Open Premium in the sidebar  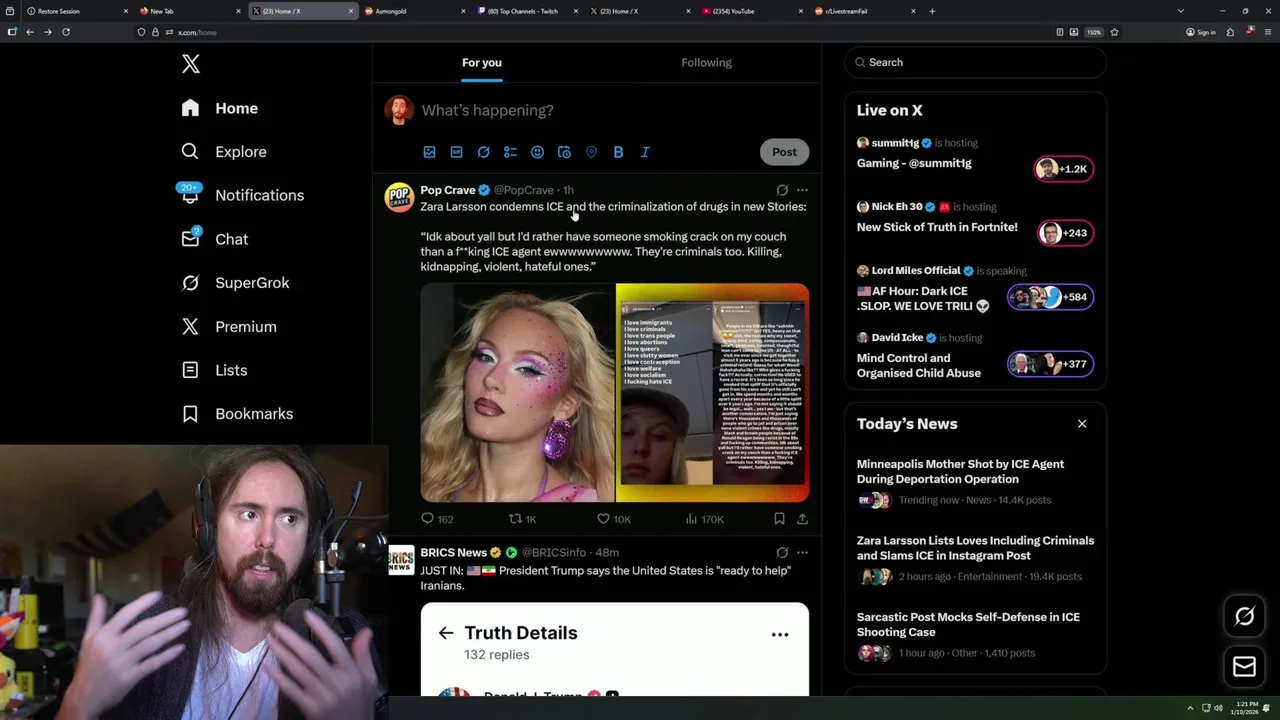(229, 326)
